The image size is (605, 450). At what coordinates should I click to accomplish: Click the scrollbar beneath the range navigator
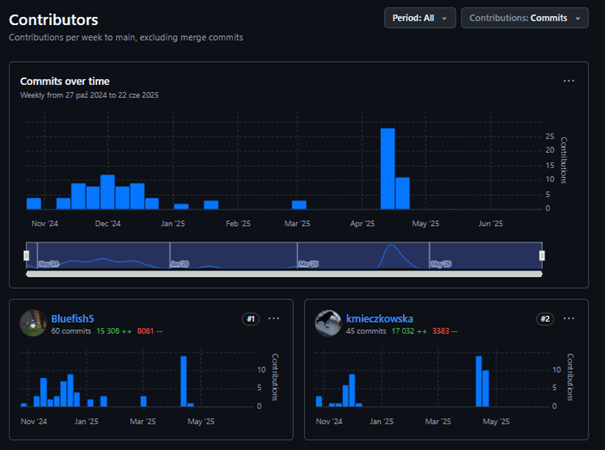tap(284, 273)
